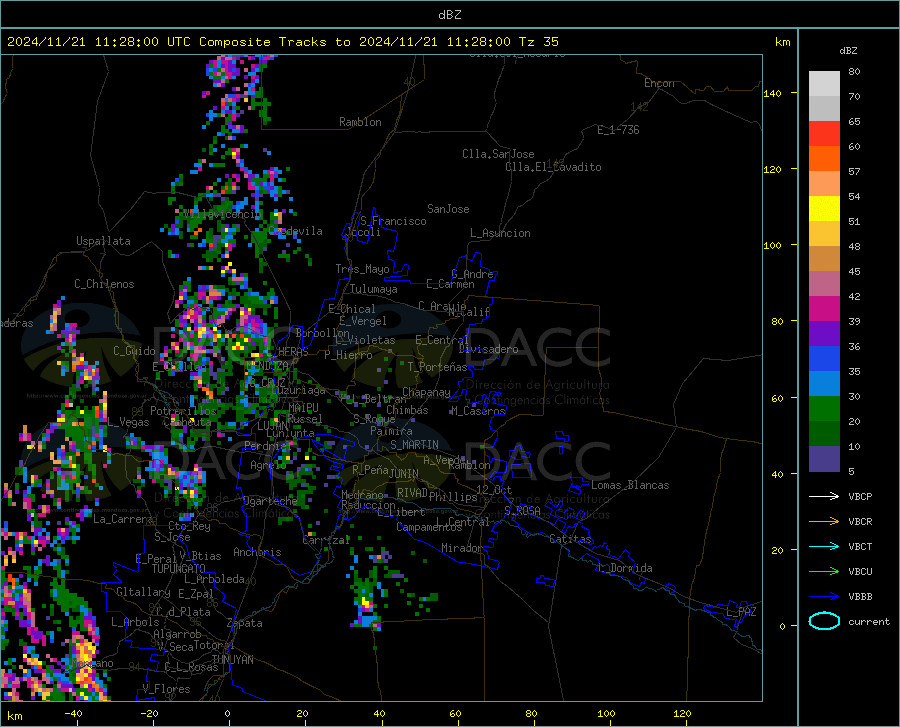The image size is (900, 727).
Task: Click the 'Divisadero' map label
Action: 488,349
